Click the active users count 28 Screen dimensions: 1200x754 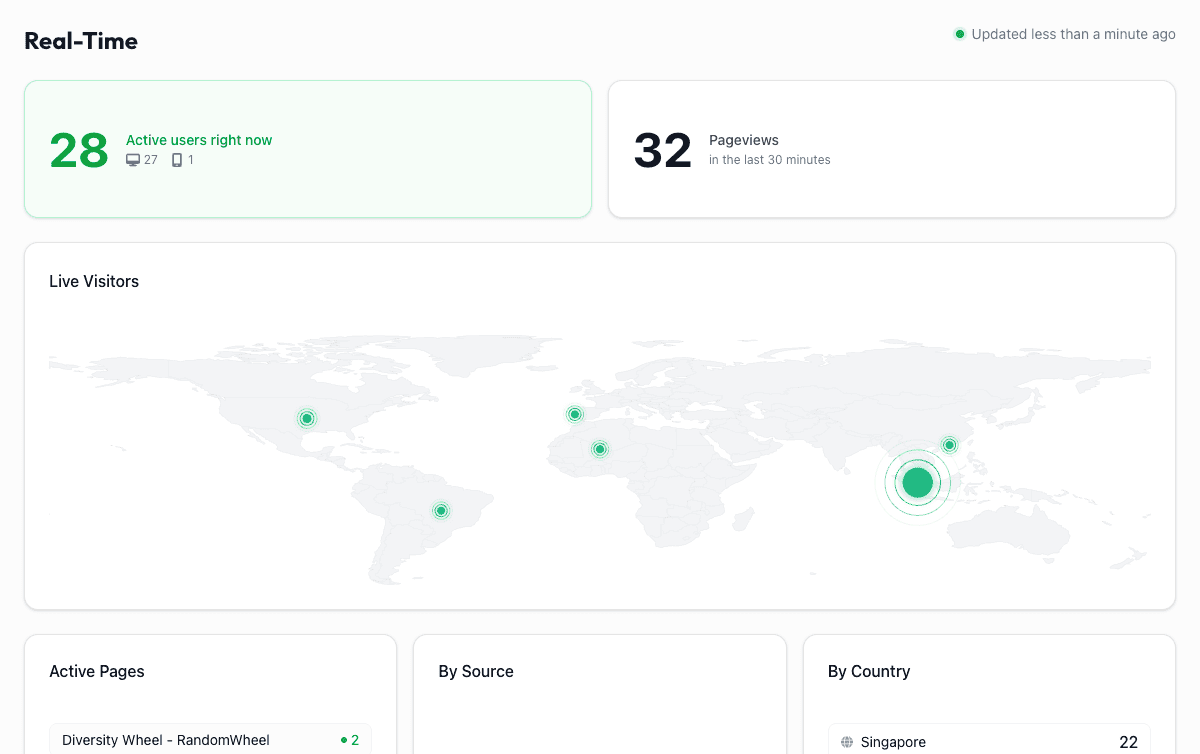click(78, 150)
